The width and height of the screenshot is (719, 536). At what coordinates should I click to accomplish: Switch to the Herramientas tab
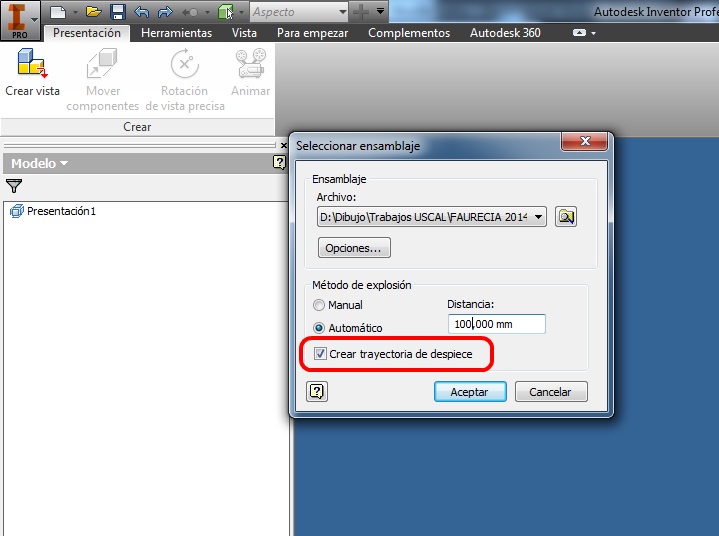[x=177, y=33]
